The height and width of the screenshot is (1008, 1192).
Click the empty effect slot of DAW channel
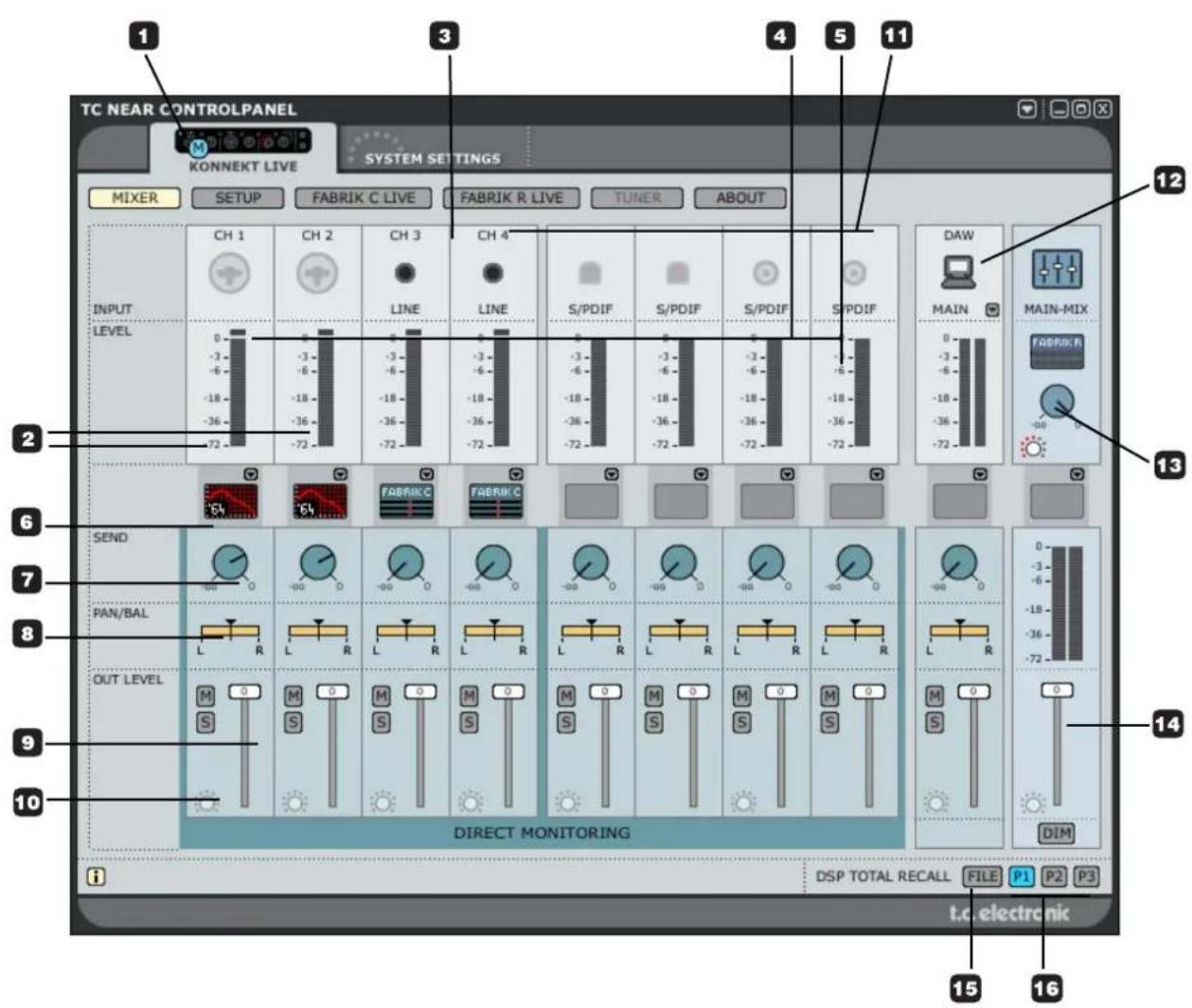pyautogui.click(x=959, y=501)
